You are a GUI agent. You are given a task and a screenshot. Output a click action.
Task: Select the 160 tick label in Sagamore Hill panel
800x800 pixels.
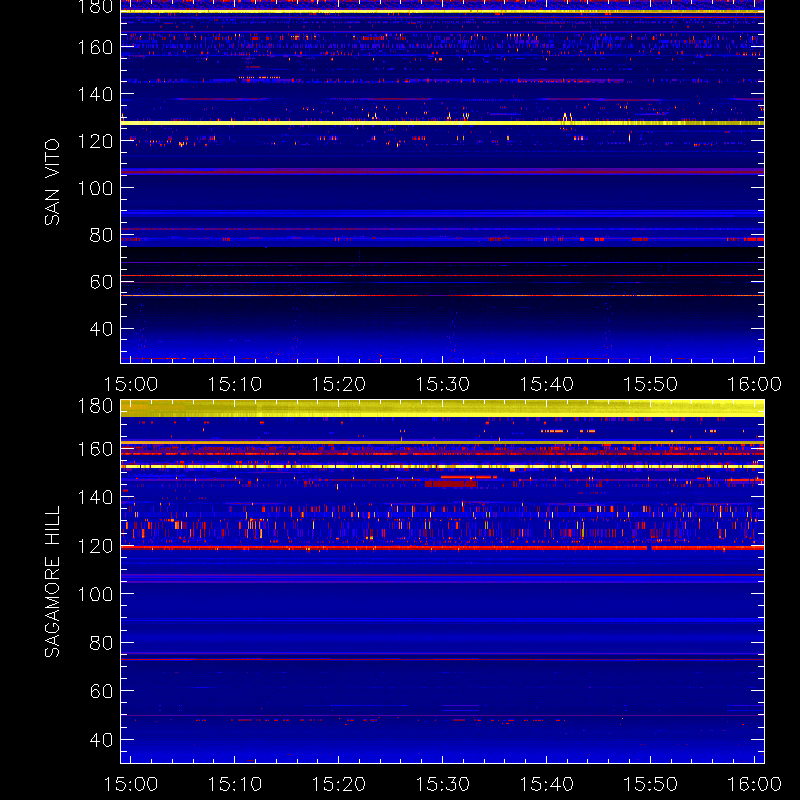coord(95,449)
